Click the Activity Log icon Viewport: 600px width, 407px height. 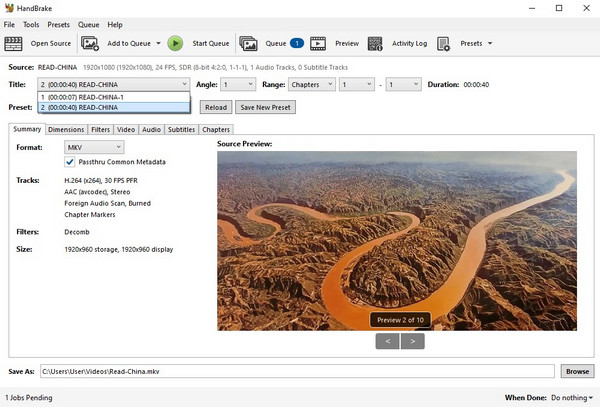375,44
